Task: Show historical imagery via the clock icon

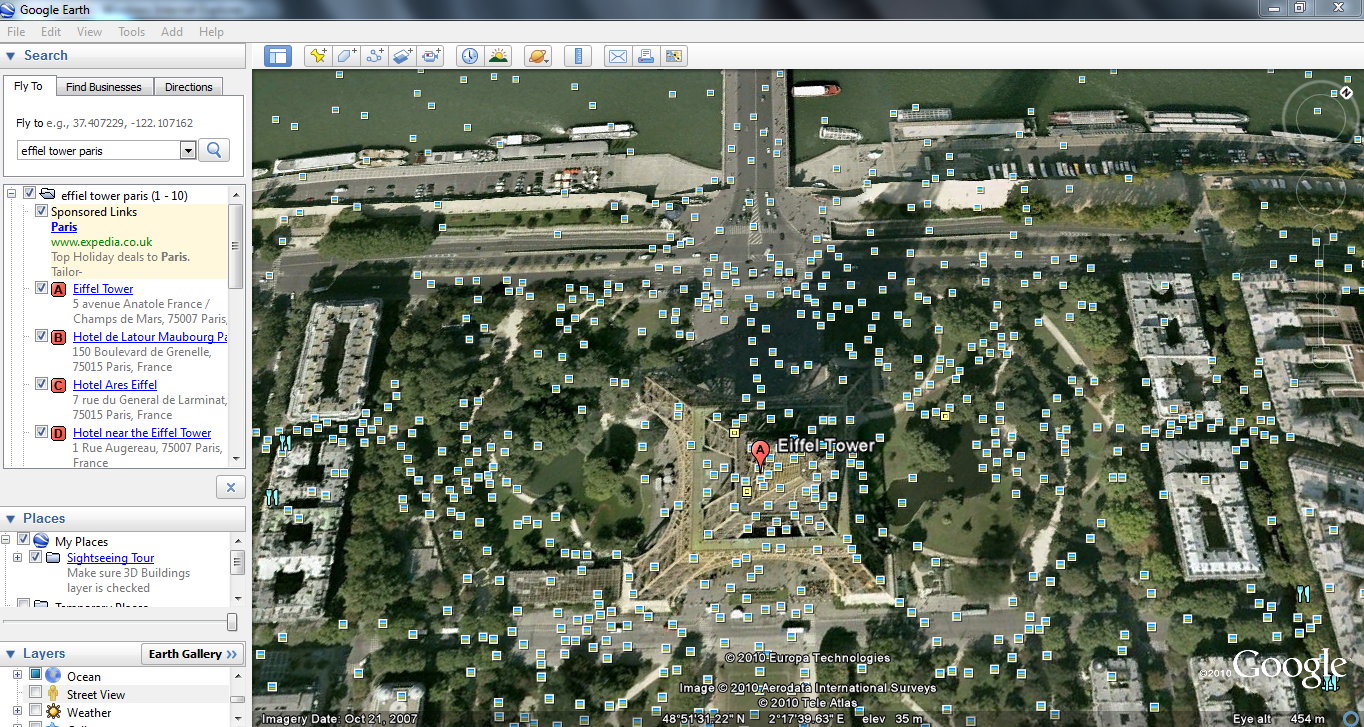Action: click(x=469, y=56)
